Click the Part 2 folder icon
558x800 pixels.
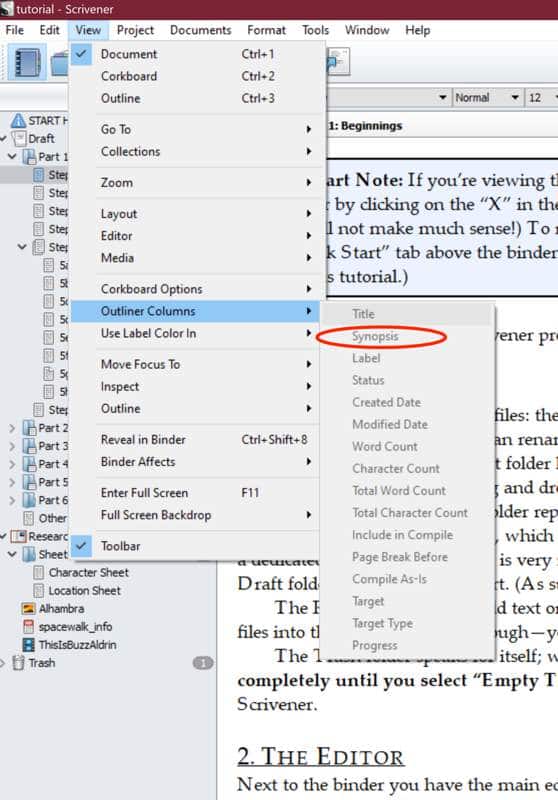tap(29, 428)
